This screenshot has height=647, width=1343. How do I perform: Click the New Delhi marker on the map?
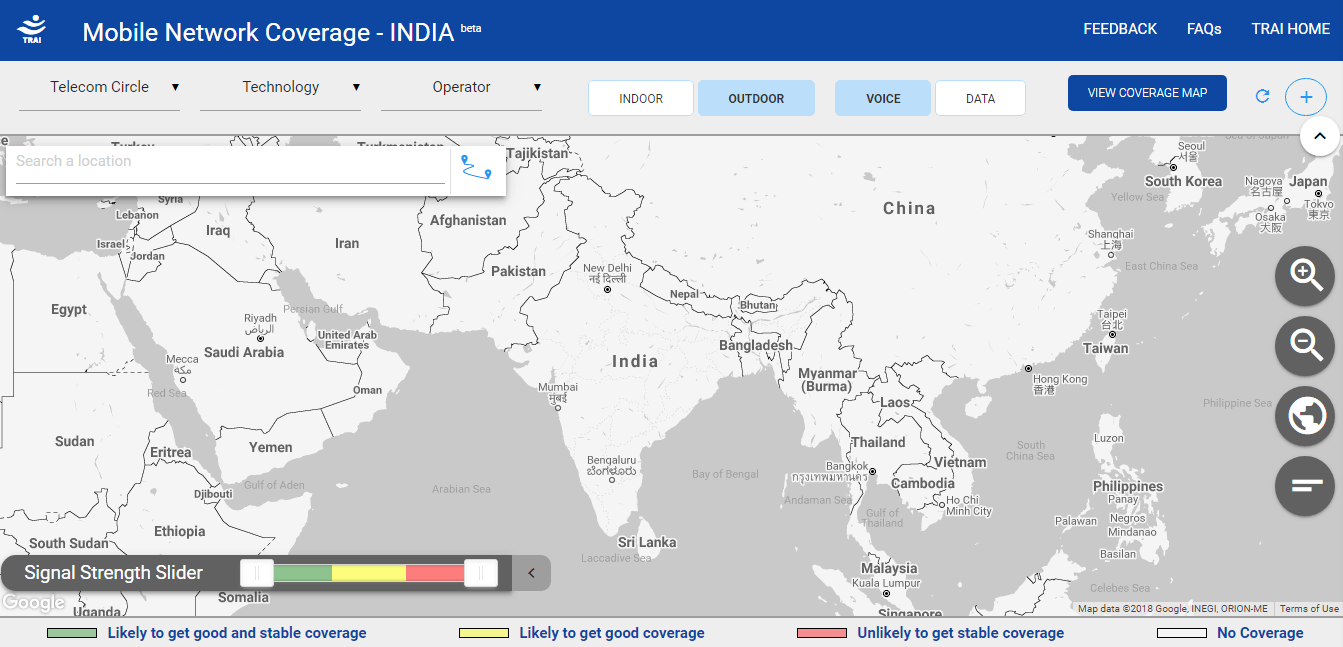click(608, 290)
